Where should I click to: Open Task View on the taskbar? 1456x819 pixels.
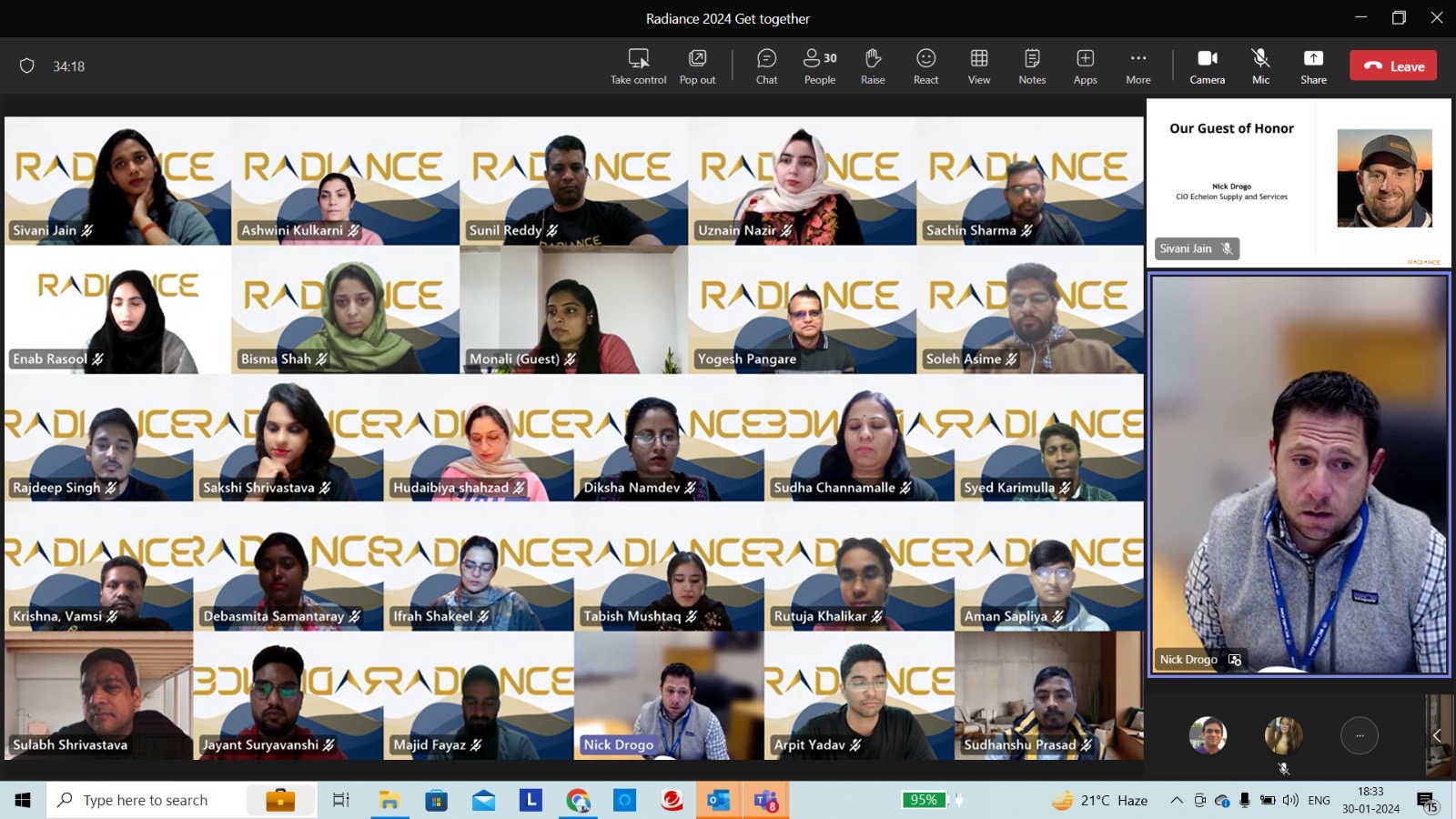pyautogui.click(x=341, y=800)
